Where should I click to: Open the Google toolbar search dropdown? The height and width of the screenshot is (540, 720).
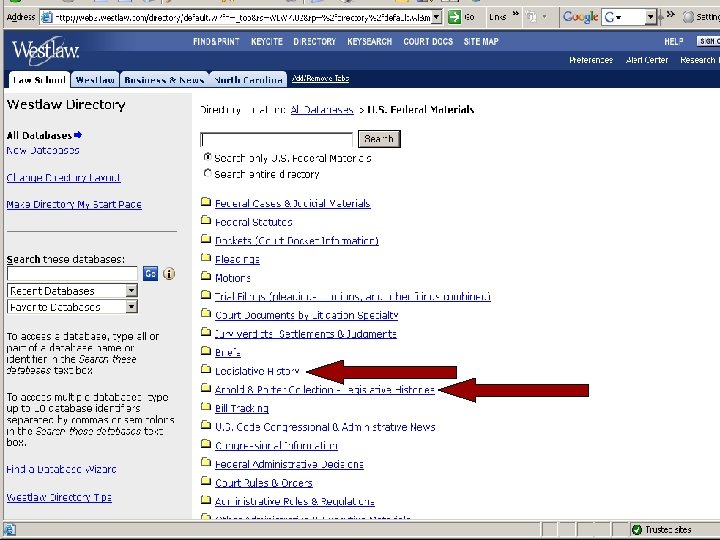click(x=650, y=17)
